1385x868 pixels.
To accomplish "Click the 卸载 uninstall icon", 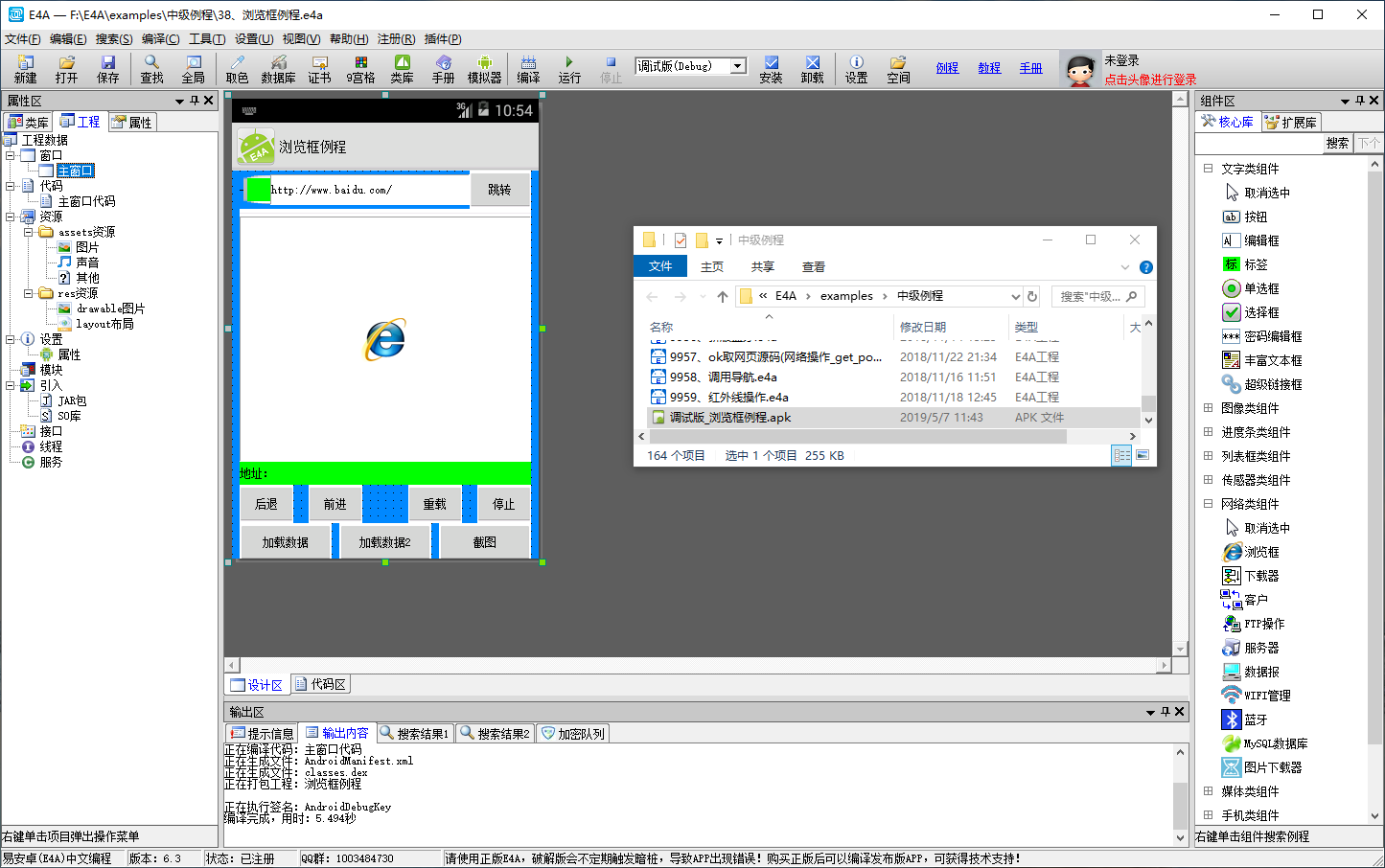I will point(812,69).
